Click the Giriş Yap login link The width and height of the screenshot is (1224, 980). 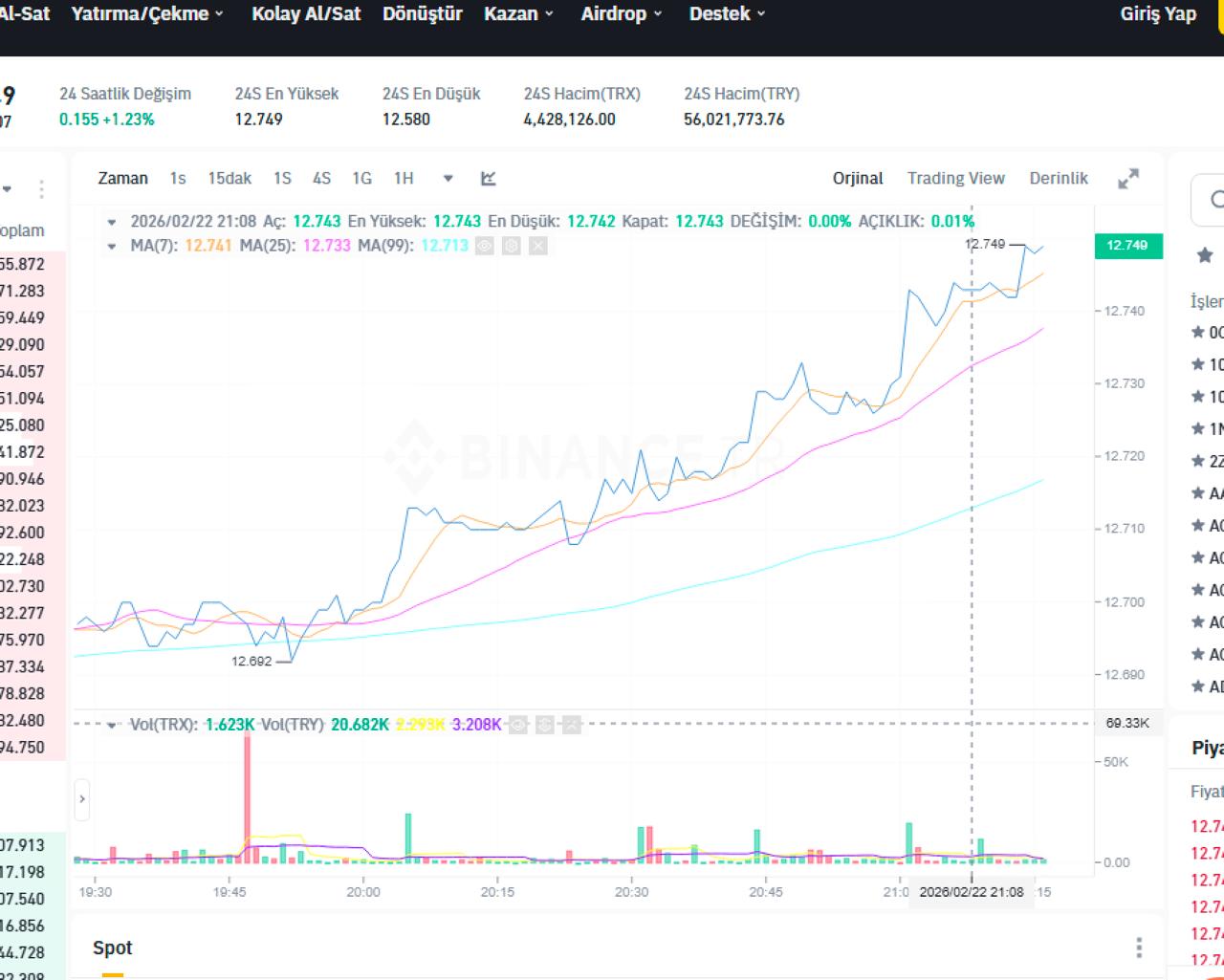tap(1158, 13)
